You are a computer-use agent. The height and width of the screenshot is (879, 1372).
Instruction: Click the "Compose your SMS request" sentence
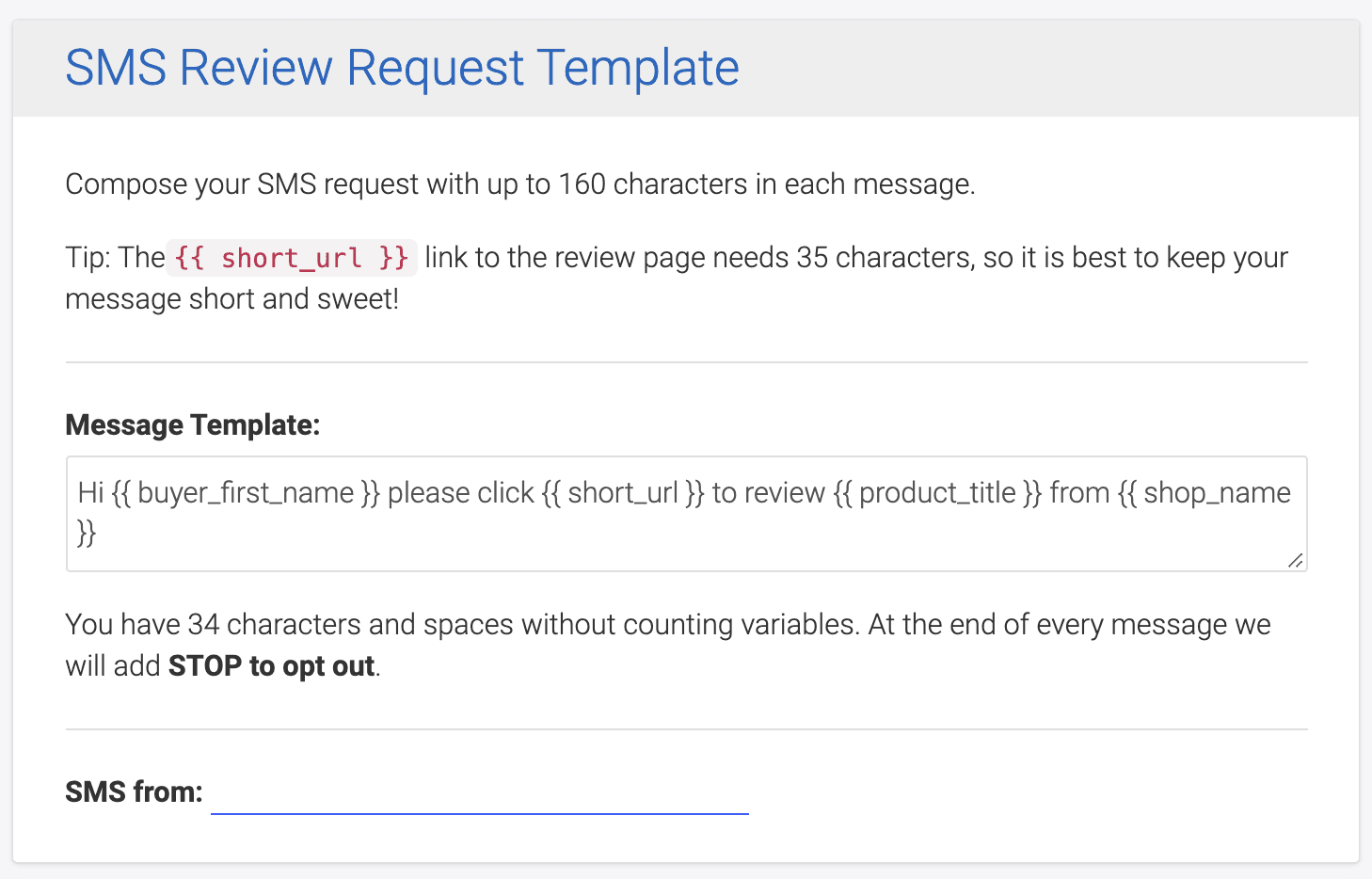(x=519, y=184)
